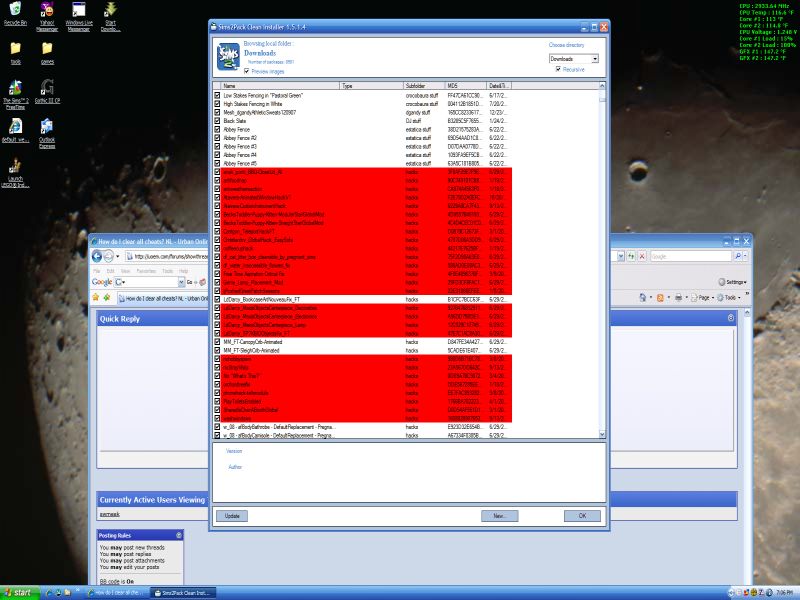Click the browser Back arrow button
Image resolution: width=800 pixels, height=600 pixels.
(x=96, y=256)
